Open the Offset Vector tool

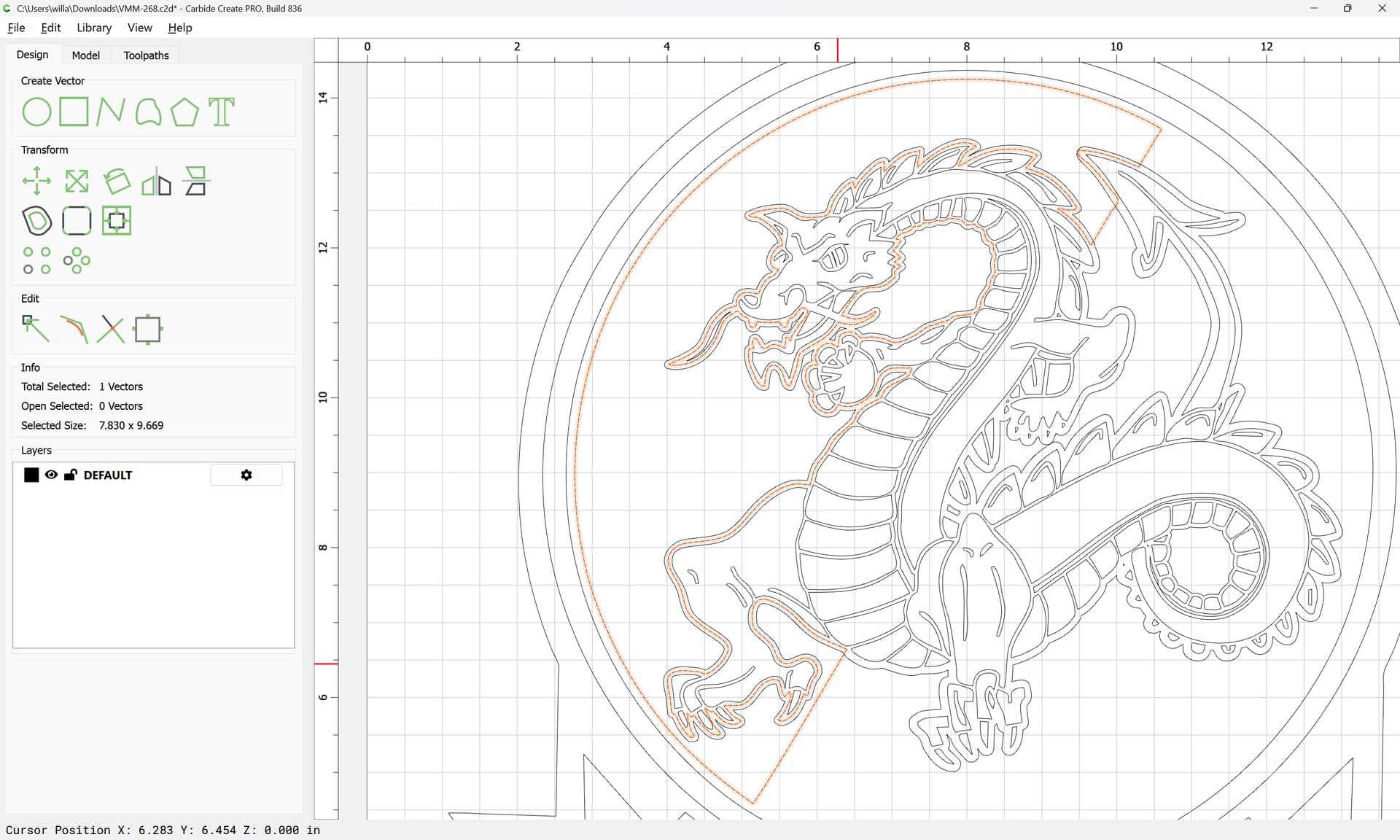click(x=37, y=221)
